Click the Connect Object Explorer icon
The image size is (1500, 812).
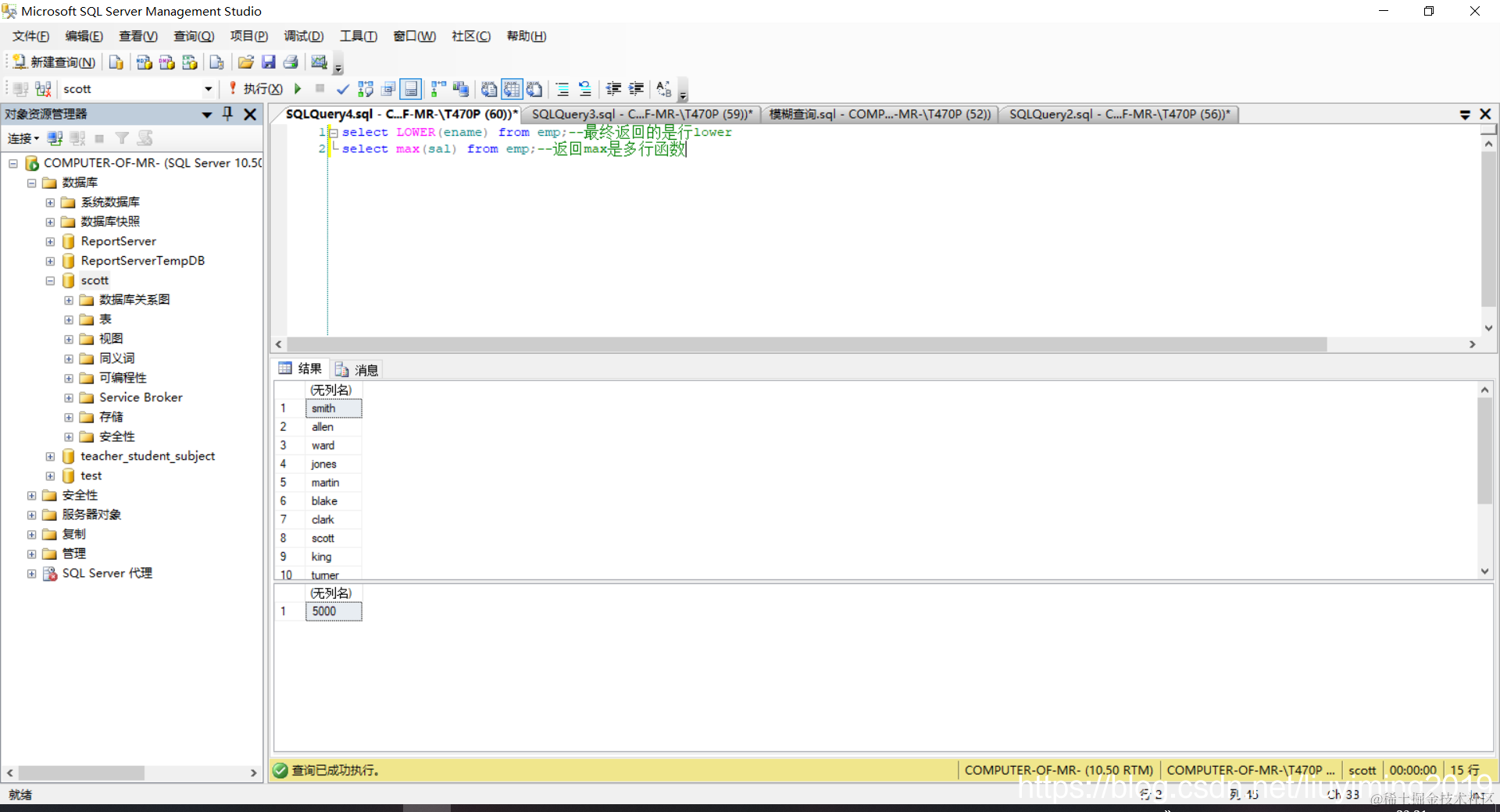55,138
